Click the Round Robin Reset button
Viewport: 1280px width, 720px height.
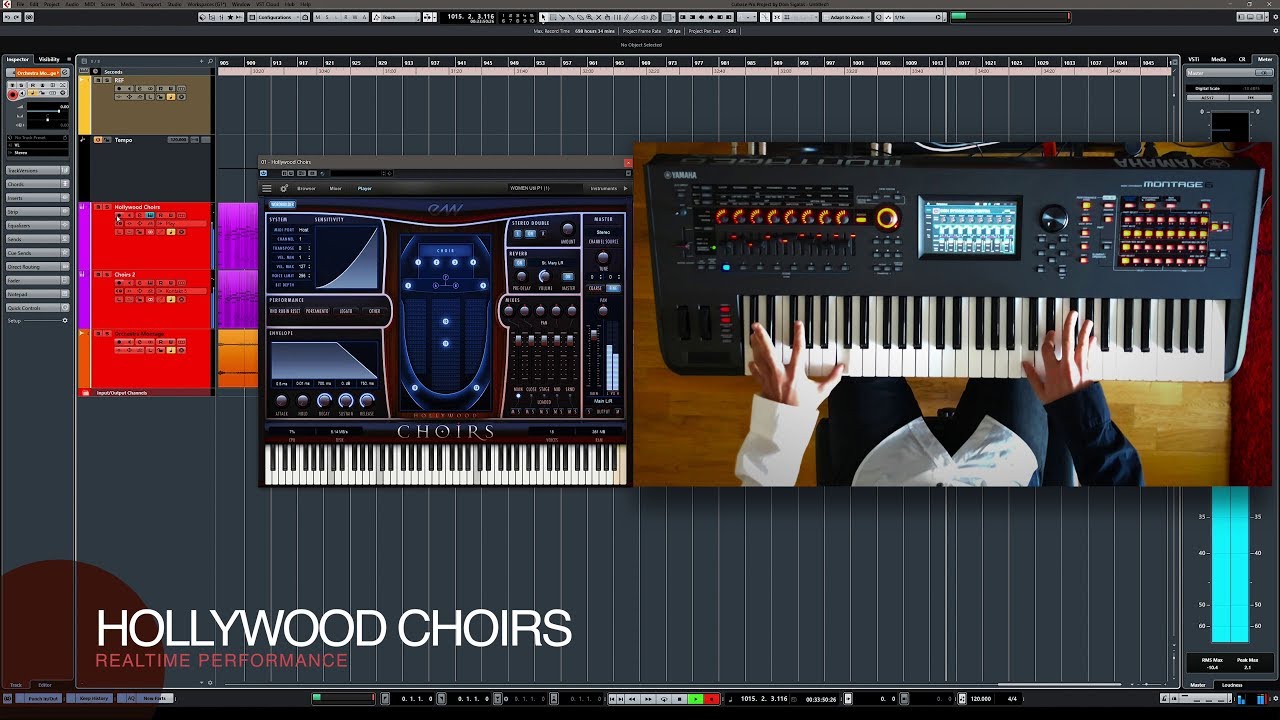285,311
